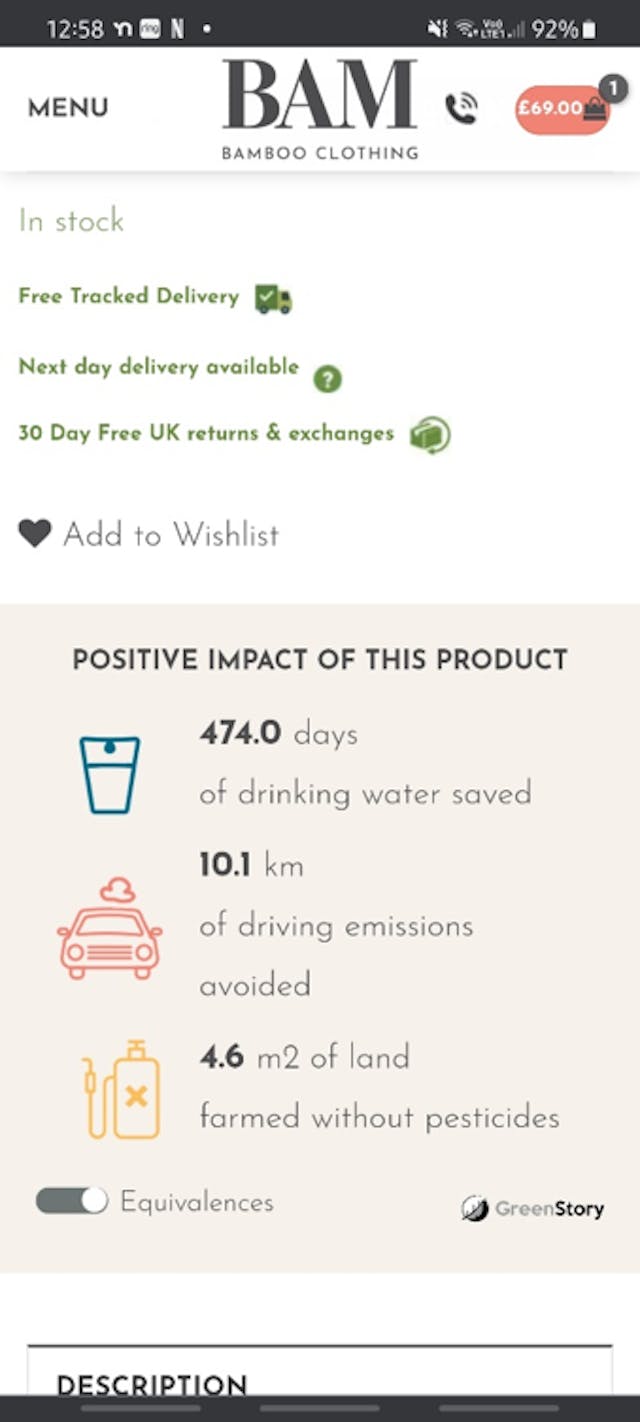Tap the basket item count badge
Image resolution: width=640 pixels, height=1422 pixels.
[608, 88]
